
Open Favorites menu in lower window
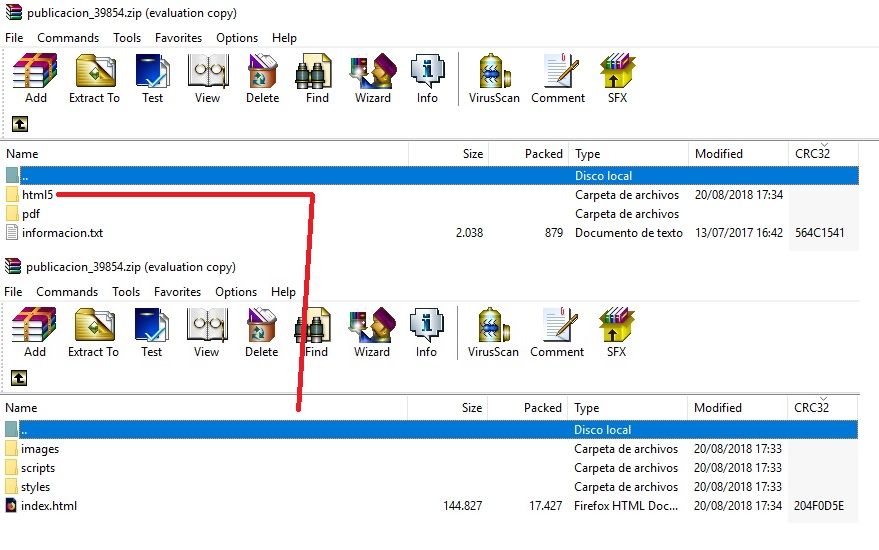click(177, 292)
